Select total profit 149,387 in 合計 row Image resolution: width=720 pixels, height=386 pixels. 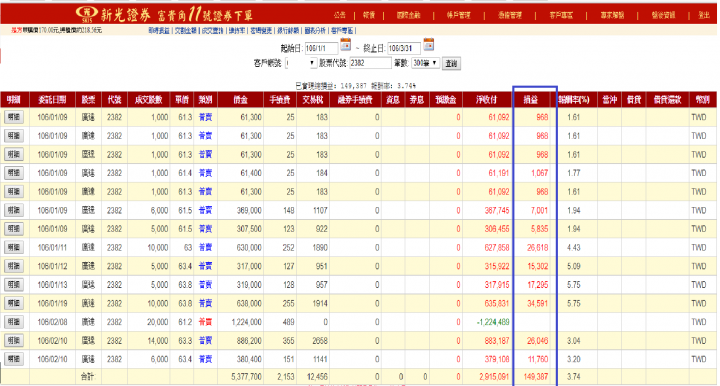point(535,377)
